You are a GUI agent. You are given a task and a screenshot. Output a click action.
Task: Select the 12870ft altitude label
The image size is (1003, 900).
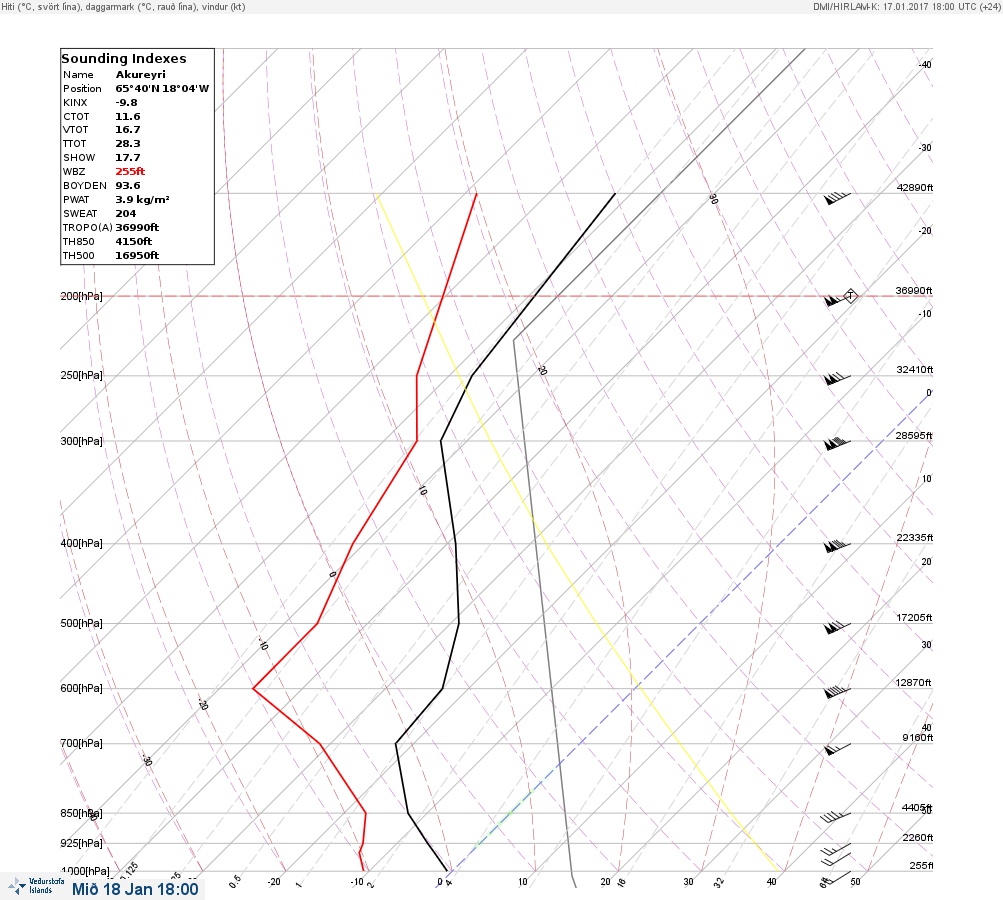913,683
